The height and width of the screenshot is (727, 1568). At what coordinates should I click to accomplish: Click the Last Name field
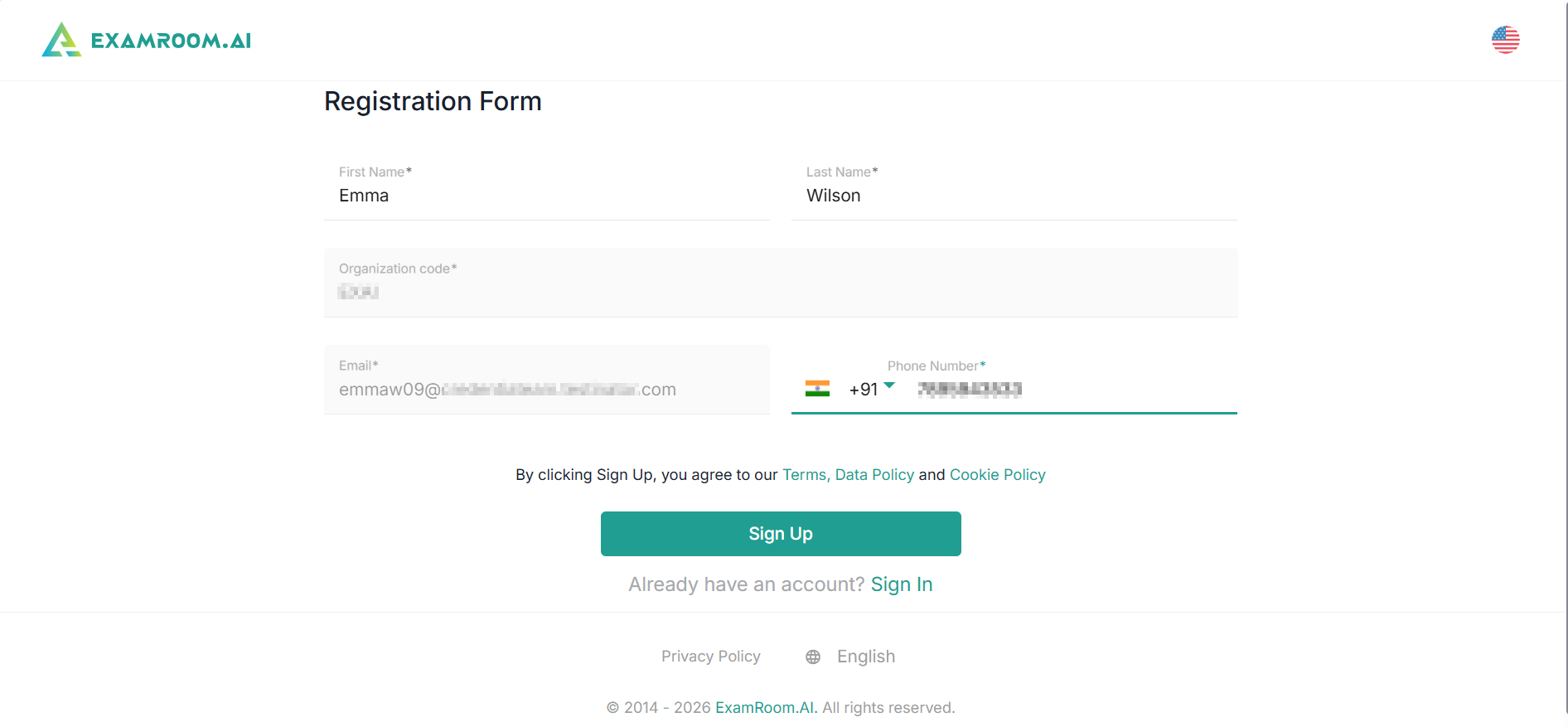pyautogui.click(x=1014, y=196)
